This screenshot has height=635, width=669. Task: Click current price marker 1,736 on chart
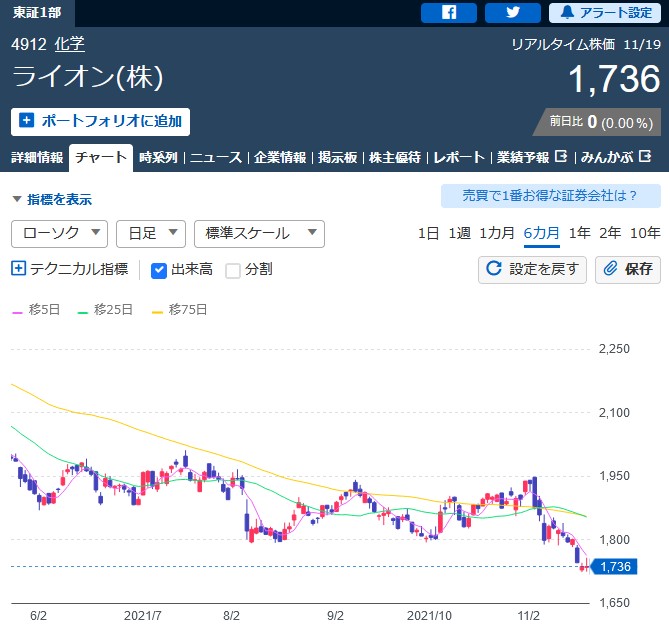[x=614, y=567]
